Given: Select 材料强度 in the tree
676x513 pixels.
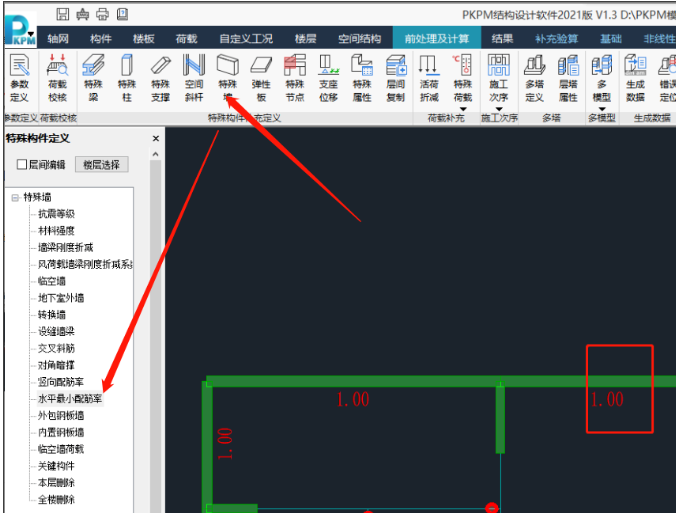Looking at the screenshot, I should pyautogui.click(x=56, y=231).
